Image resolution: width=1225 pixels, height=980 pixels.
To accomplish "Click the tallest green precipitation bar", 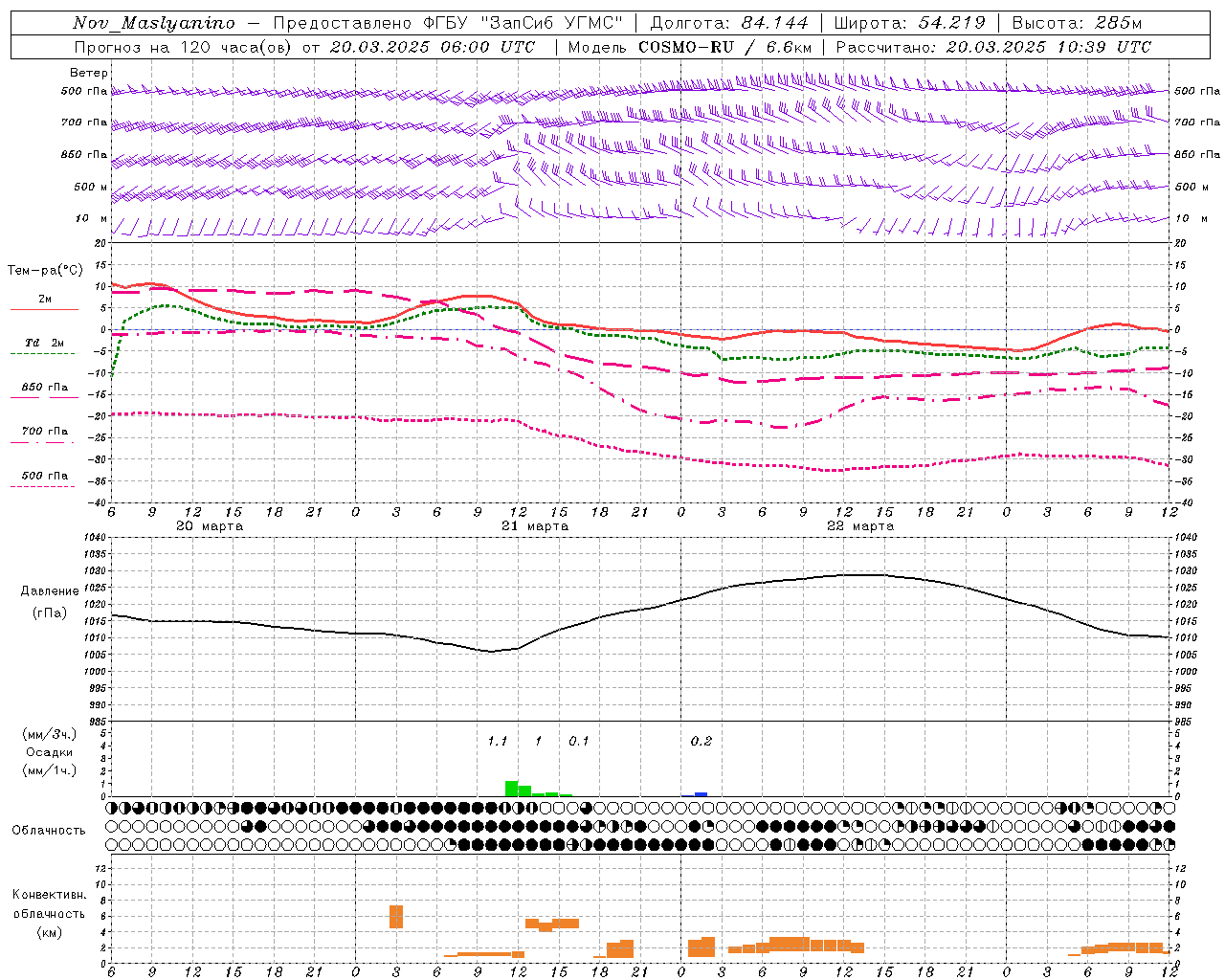I will [x=512, y=789].
